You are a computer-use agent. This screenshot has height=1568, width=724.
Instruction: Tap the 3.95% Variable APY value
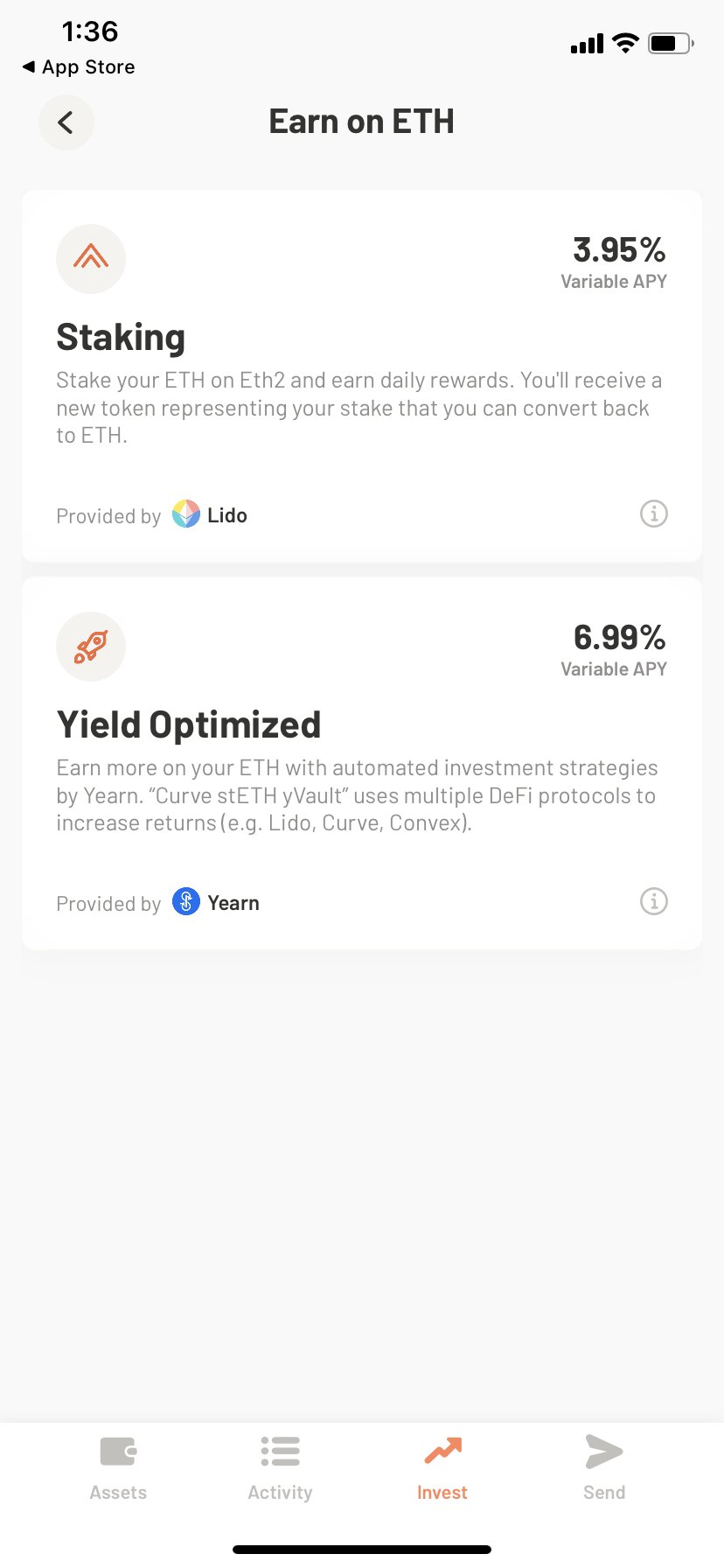(619, 250)
